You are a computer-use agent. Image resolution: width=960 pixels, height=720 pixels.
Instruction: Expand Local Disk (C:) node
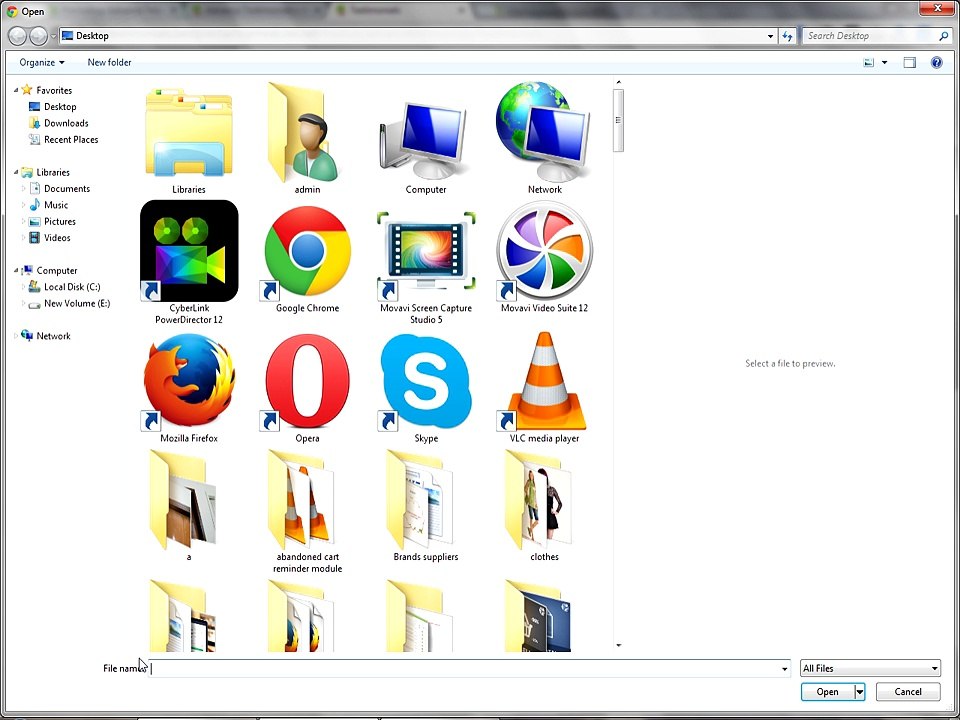[24, 287]
